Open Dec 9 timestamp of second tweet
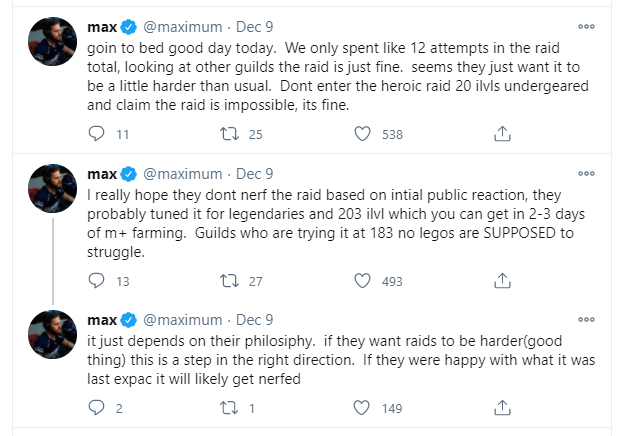Screen dimensions: 621x436 pyautogui.click(x=255, y=174)
